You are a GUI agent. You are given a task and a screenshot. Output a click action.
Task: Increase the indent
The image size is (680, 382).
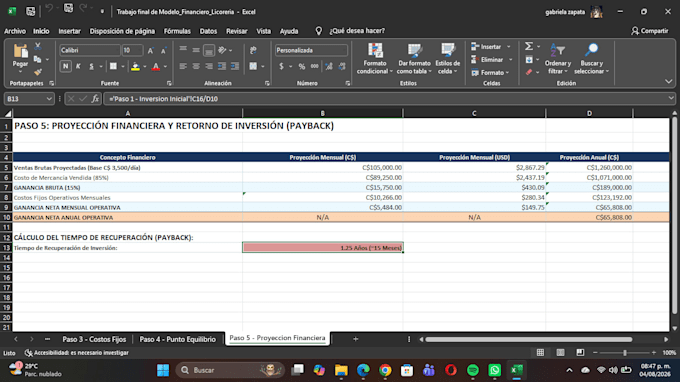[x=235, y=66]
